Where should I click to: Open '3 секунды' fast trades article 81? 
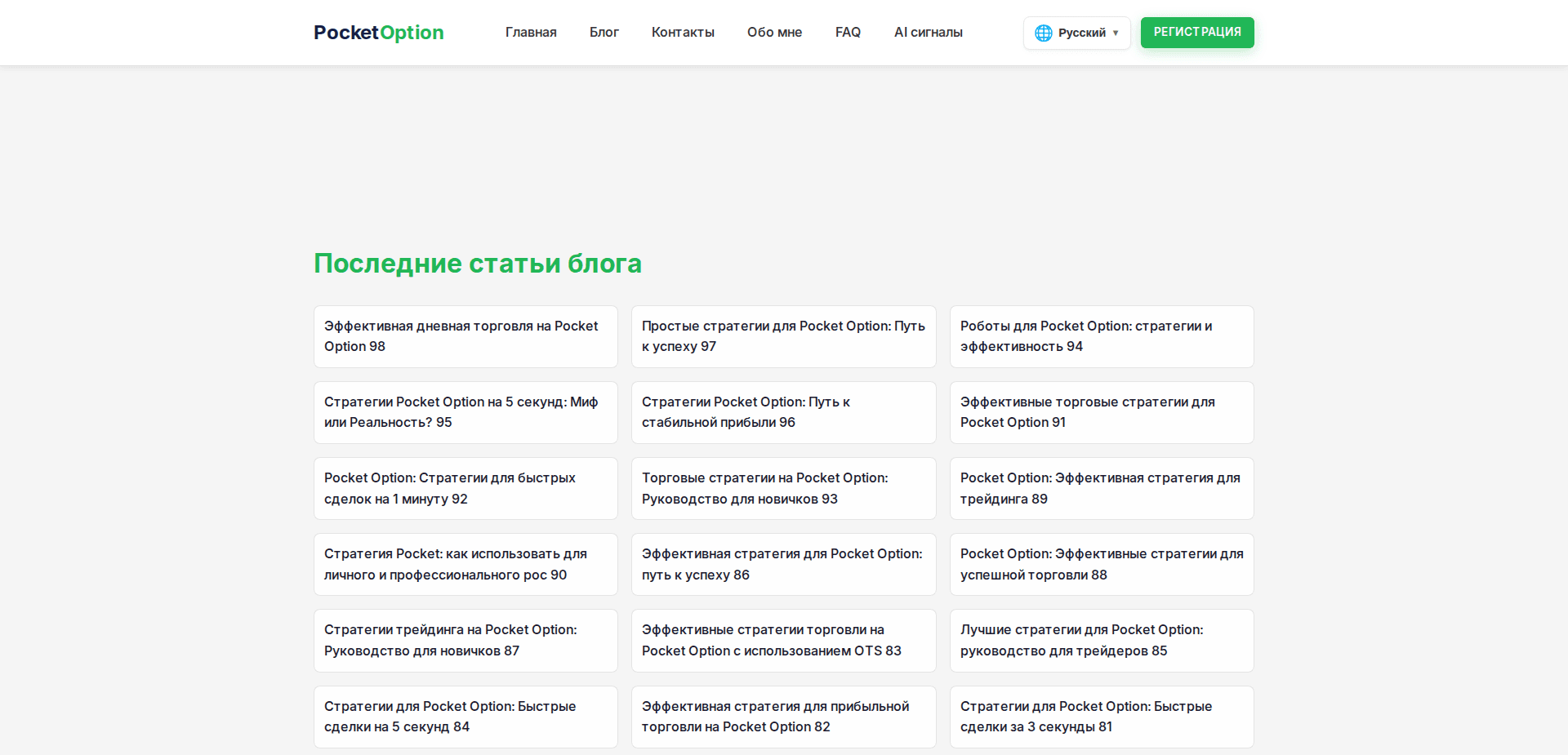1101,716
